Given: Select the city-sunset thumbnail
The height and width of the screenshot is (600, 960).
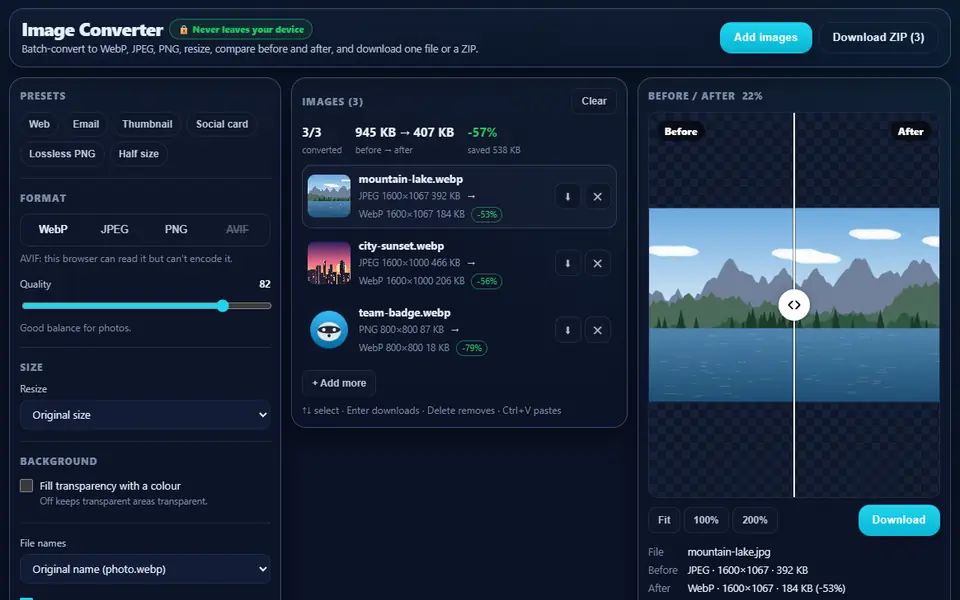Looking at the screenshot, I should [x=329, y=263].
